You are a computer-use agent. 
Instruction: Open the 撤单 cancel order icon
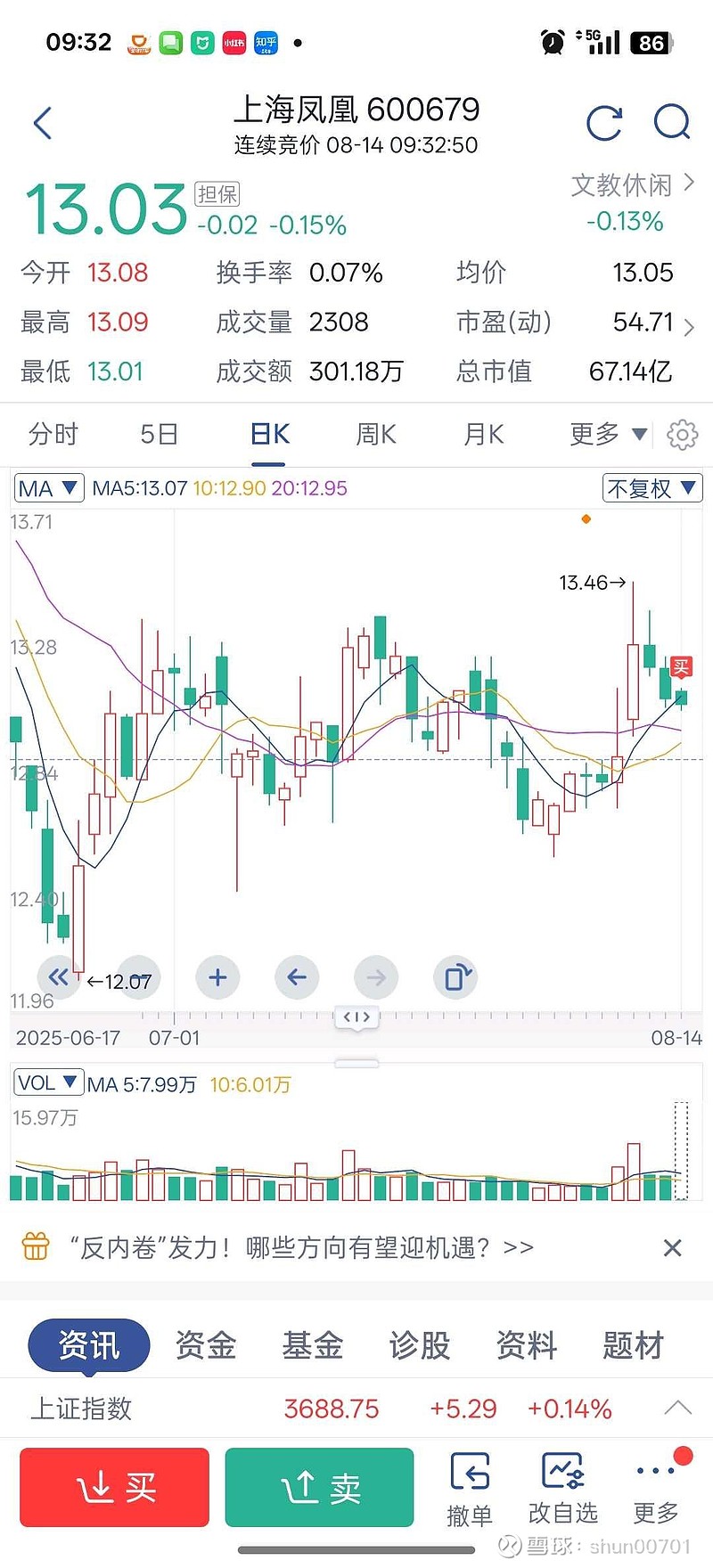tap(470, 1490)
